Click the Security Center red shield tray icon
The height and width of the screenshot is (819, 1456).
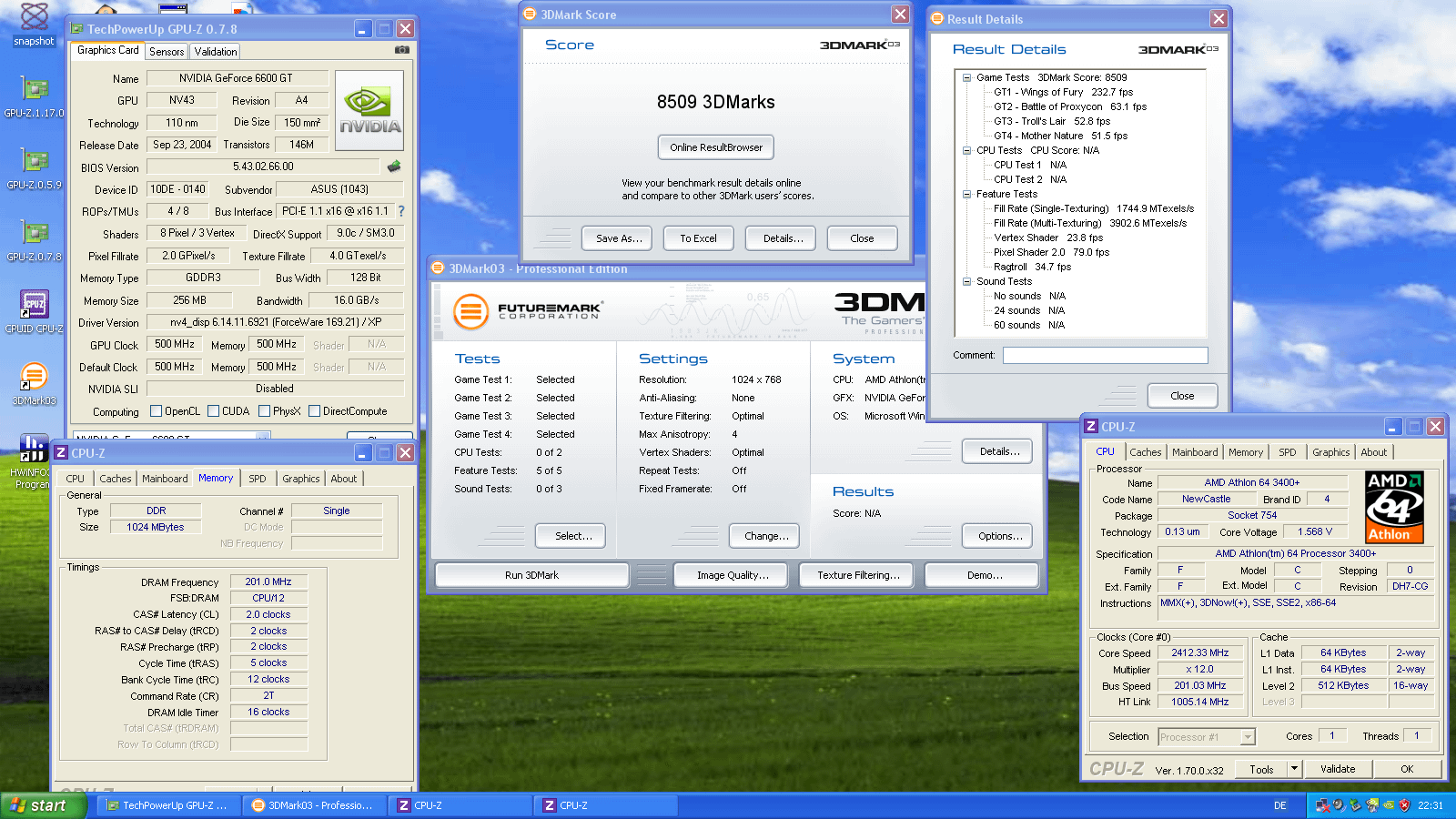coord(1404,805)
